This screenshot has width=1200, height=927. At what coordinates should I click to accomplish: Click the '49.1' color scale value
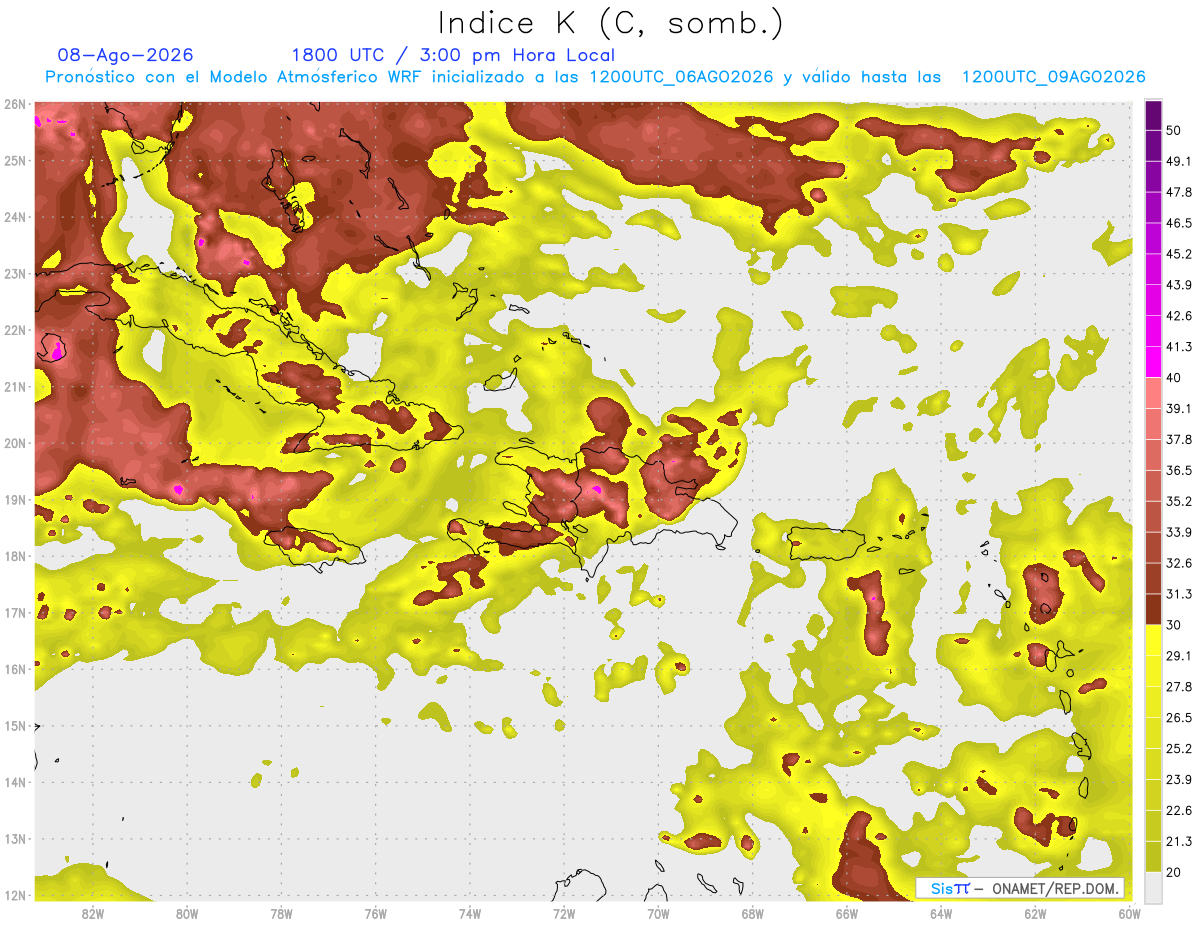pyautogui.click(x=1178, y=161)
